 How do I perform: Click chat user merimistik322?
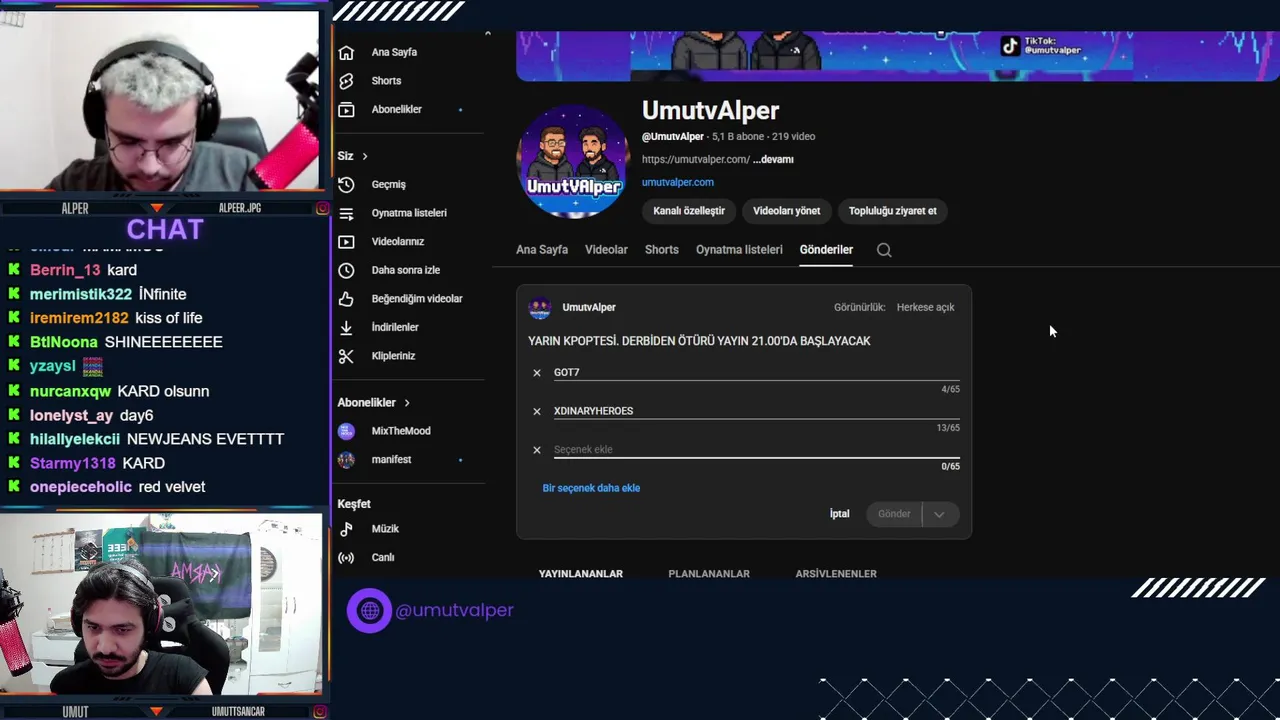[81, 294]
